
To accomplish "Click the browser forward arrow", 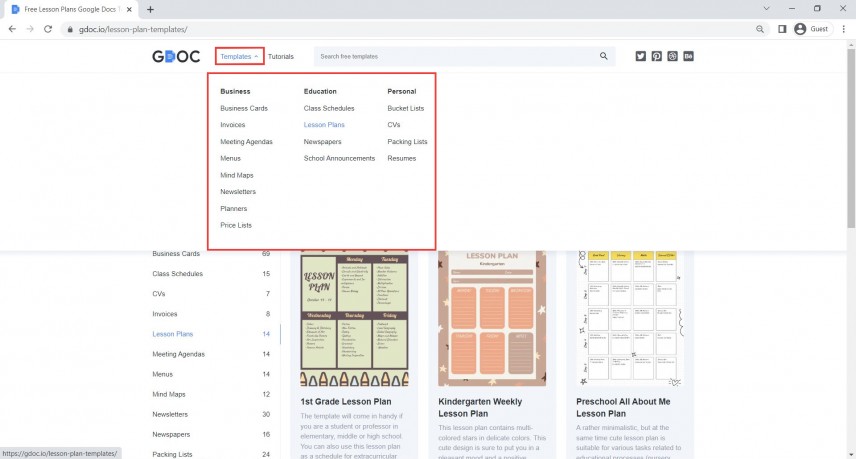I will point(30,29).
